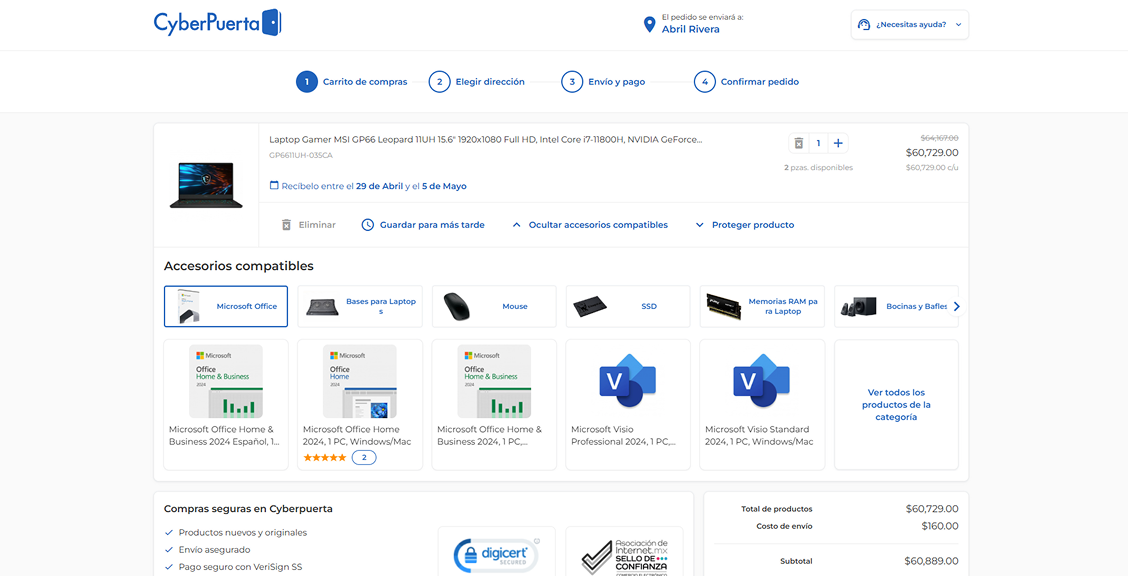
Task: Increase quantity with the plus stepper
Action: [838, 142]
